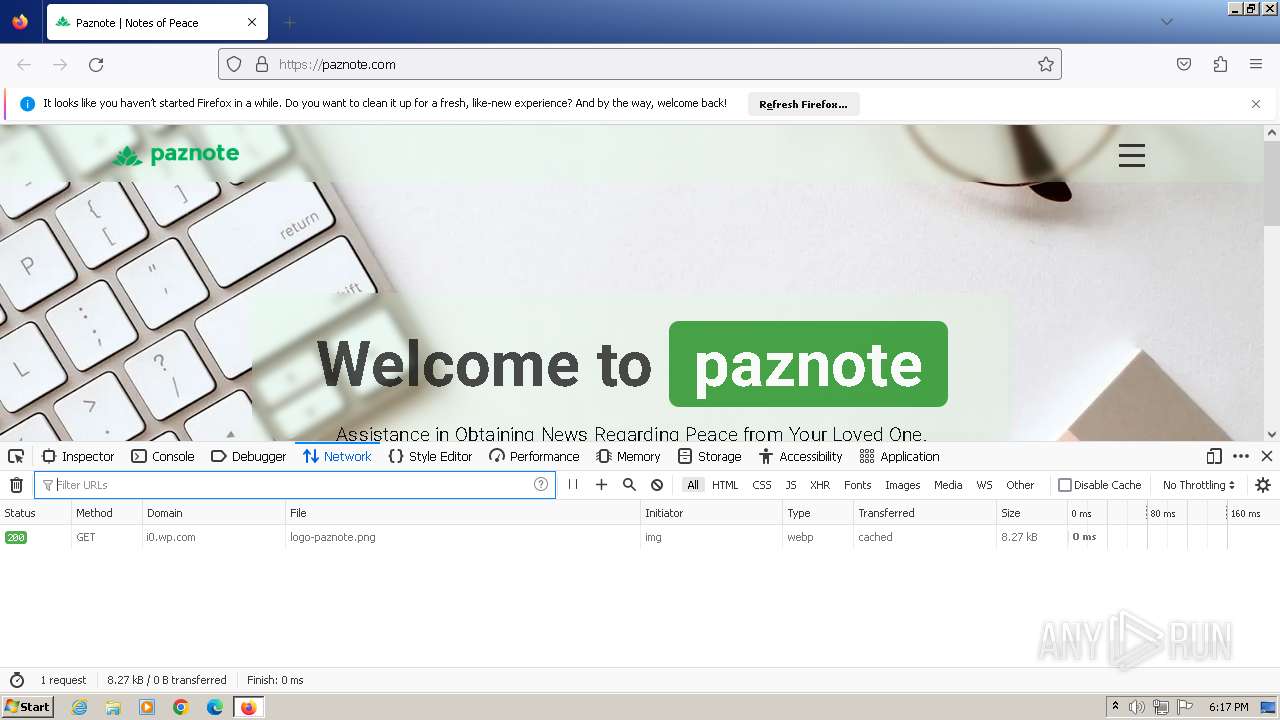Screen dimensions: 1280x720
Task: Open filter help question mark icon
Action: click(541, 484)
